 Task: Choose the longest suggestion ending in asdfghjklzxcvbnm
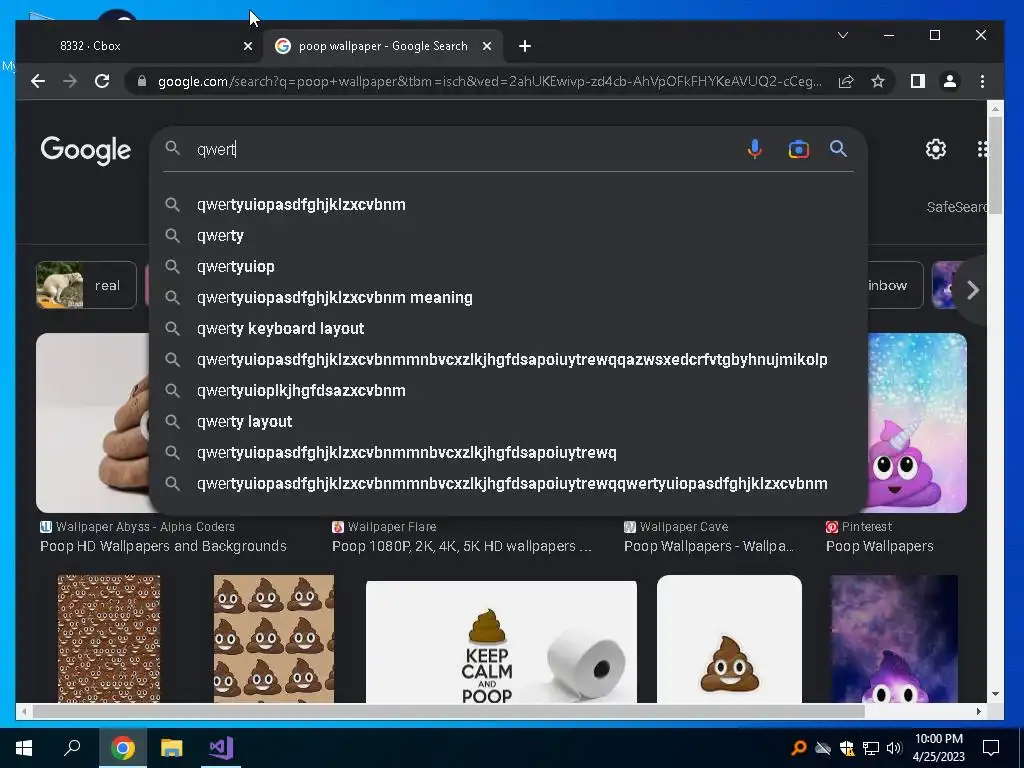pos(508,484)
